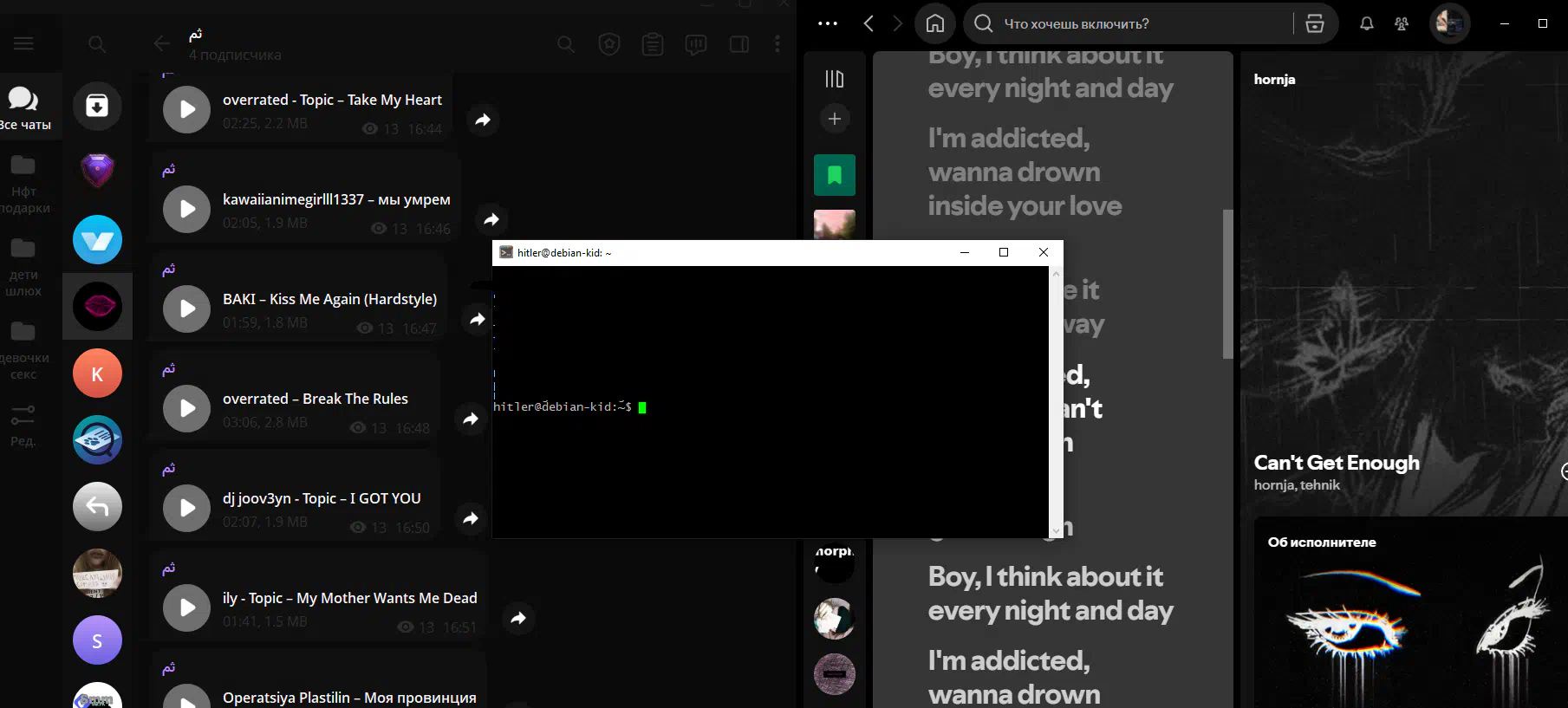Jump to lyric 'Boy, I think about it'
The image size is (1568, 708).
point(1051,594)
